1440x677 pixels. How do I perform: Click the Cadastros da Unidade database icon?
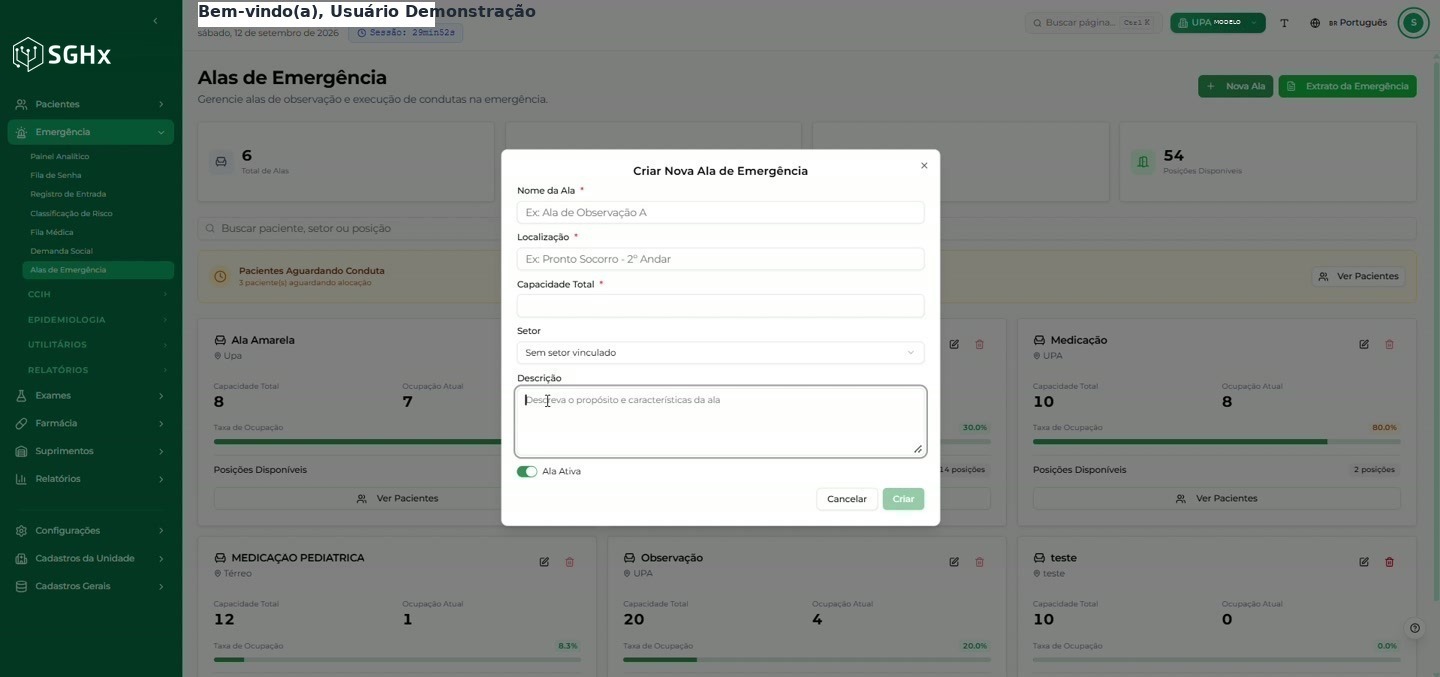tap(21, 559)
